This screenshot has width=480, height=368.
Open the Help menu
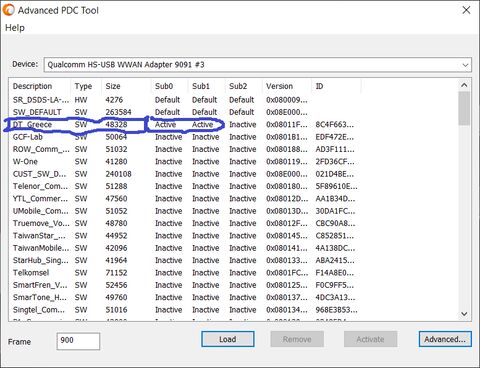pyautogui.click(x=15, y=28)
